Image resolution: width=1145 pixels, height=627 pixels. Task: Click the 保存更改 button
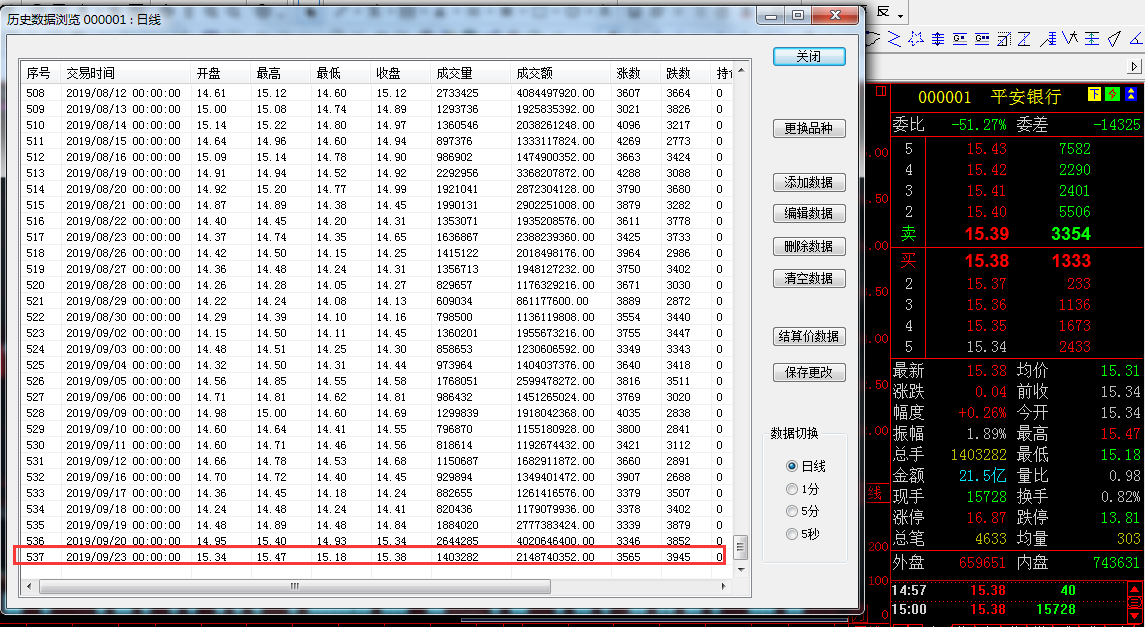coord(808,372)
